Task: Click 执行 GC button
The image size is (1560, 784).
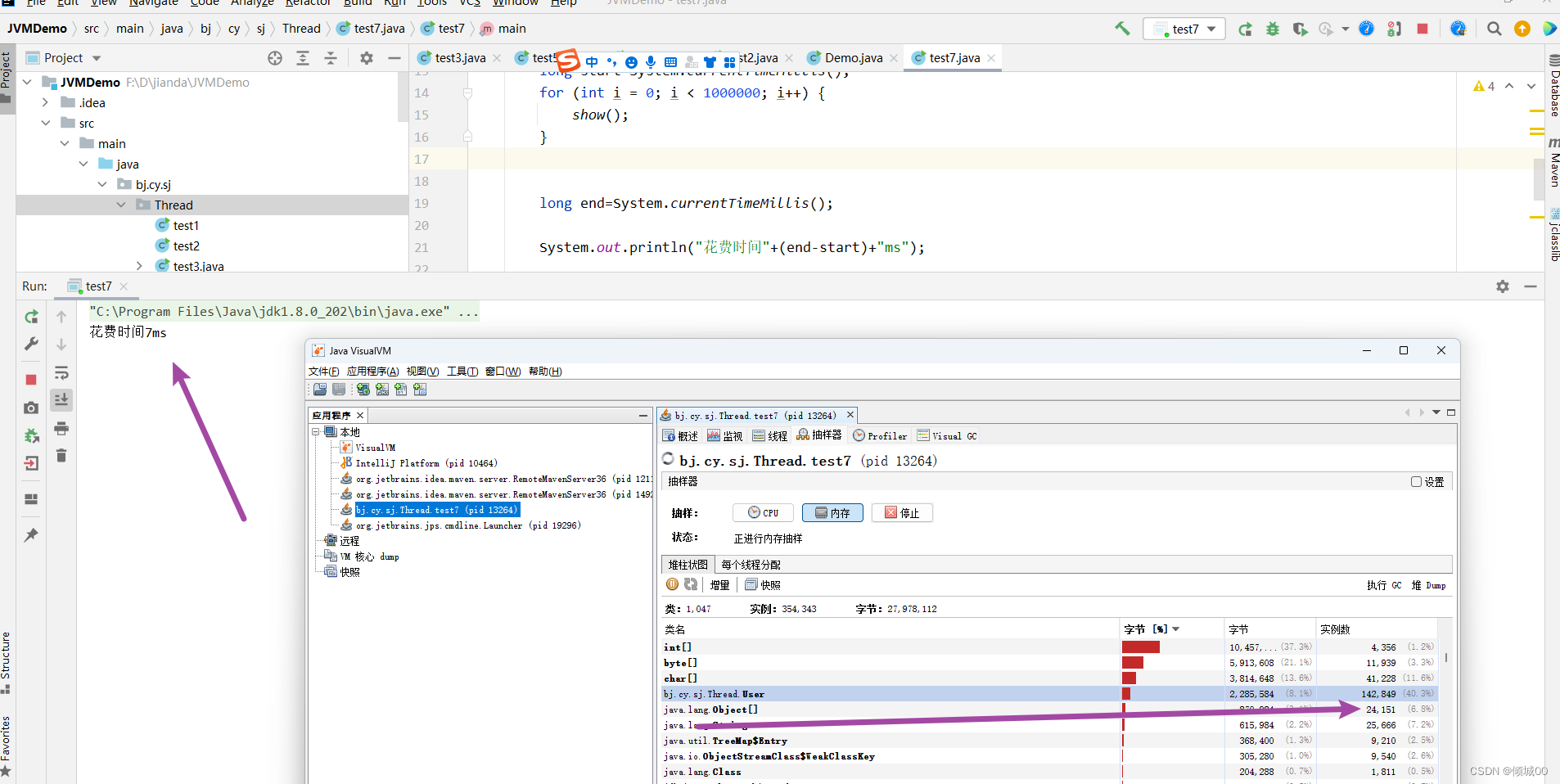Action: [1384, 585]
